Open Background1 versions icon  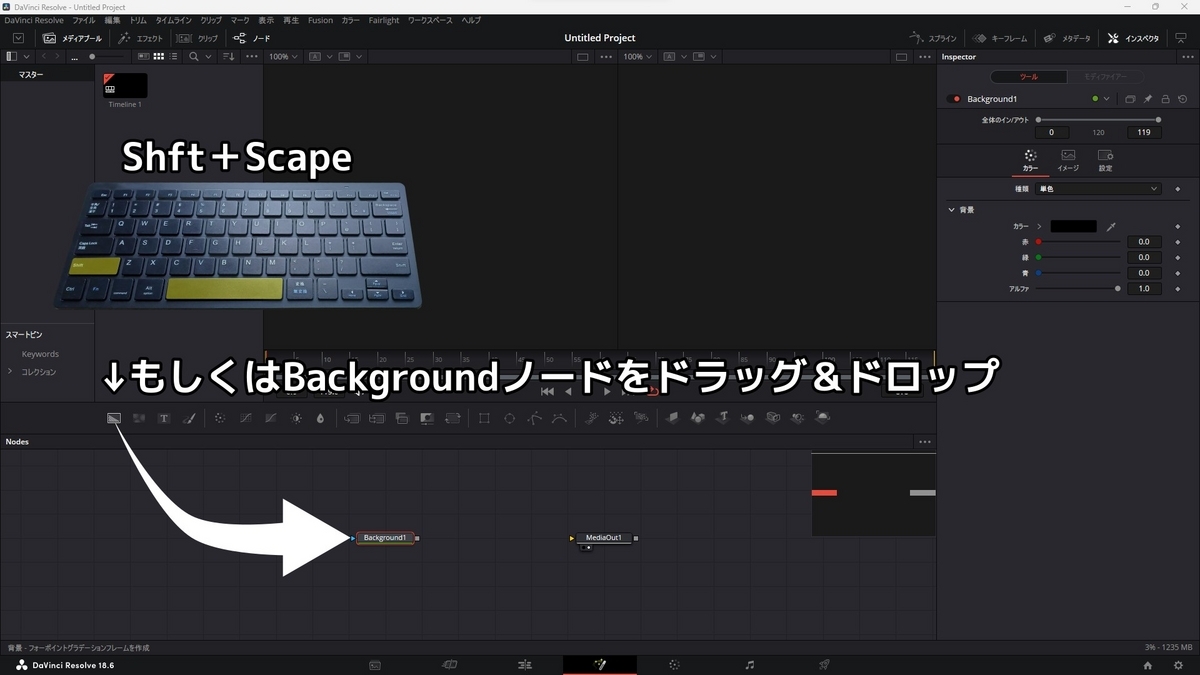click(x=1130, y=99)
